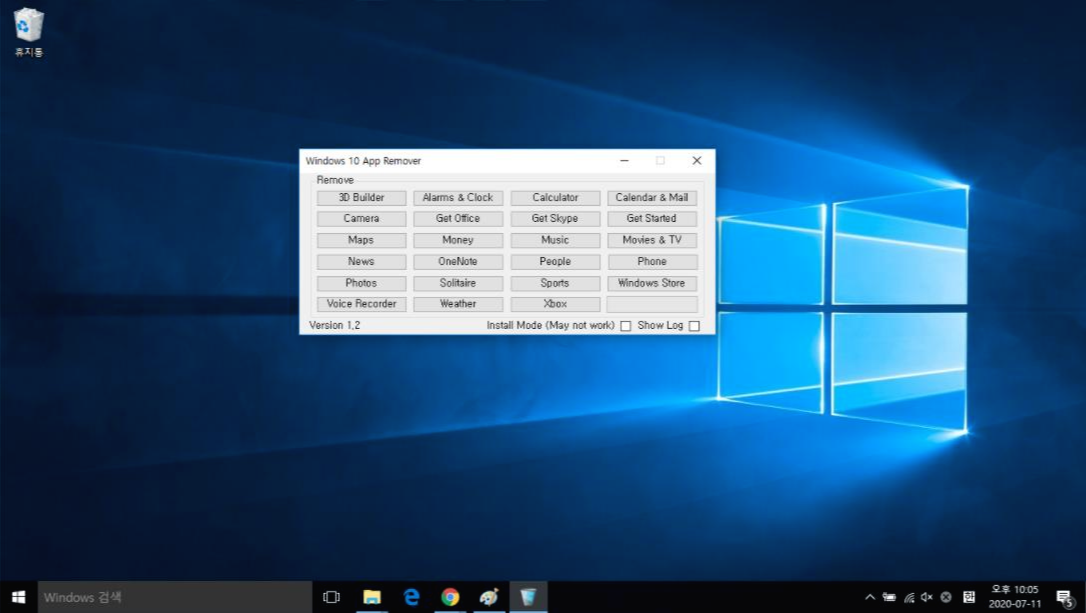Close the Windows 10 App Remover window
Screen dimensions: 1086x613
(697, 161)
